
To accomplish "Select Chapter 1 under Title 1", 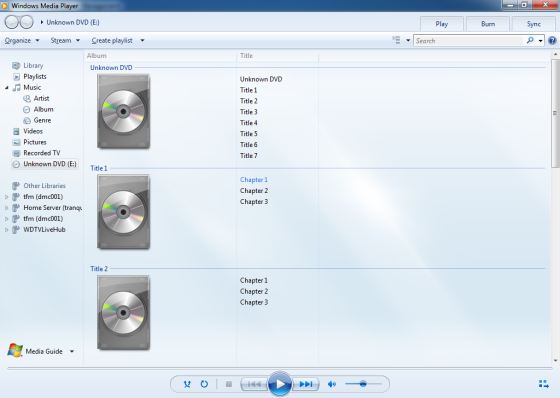I will tap(254, 180).
